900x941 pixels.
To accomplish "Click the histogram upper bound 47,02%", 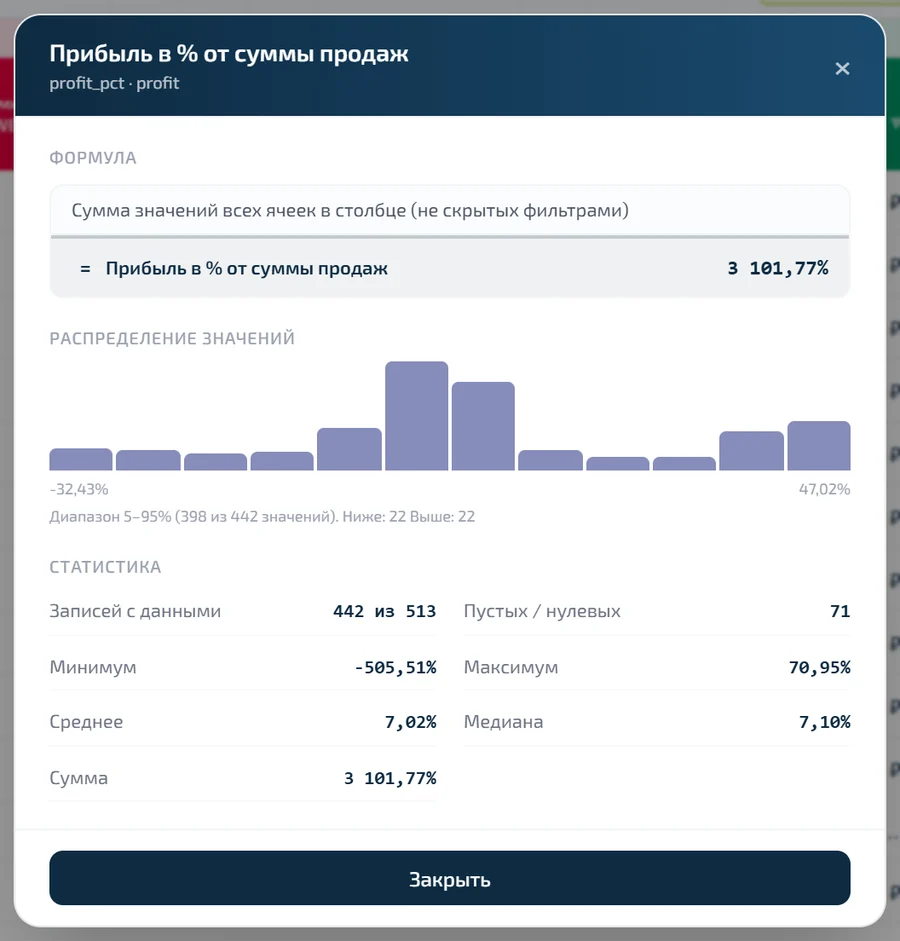I will tap(824, 489).
